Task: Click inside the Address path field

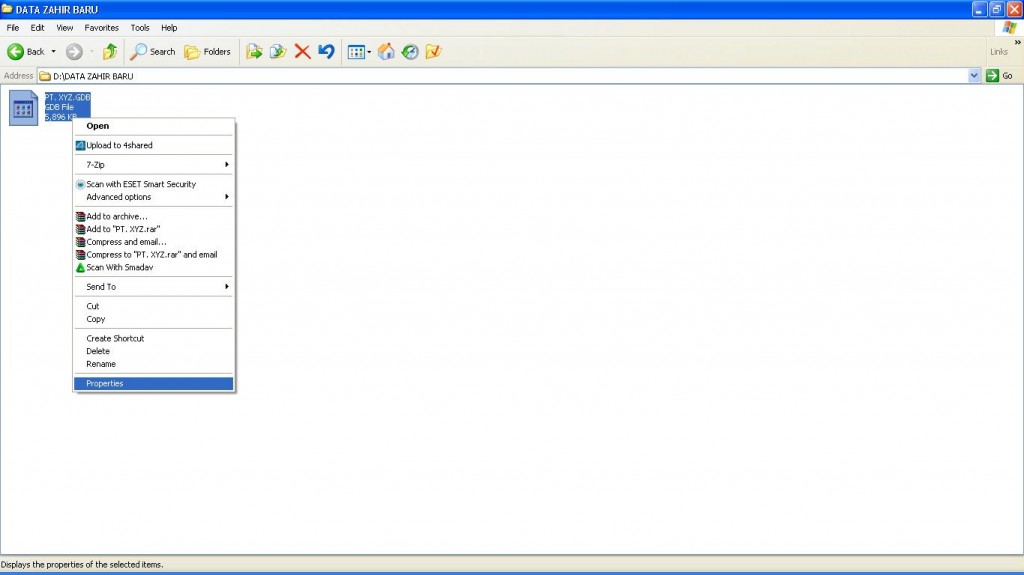Action: click(x=500, y=76)
